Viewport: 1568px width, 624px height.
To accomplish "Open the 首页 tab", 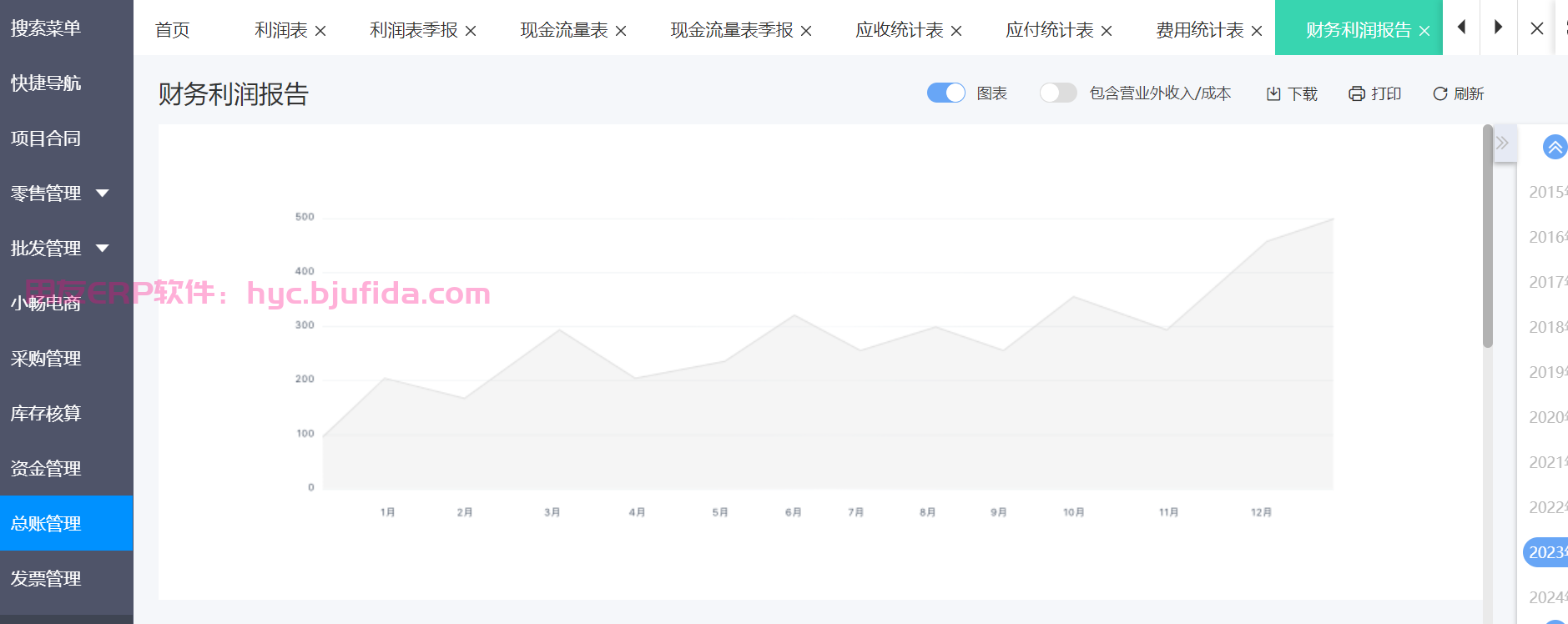I will [x=173, y=30].
